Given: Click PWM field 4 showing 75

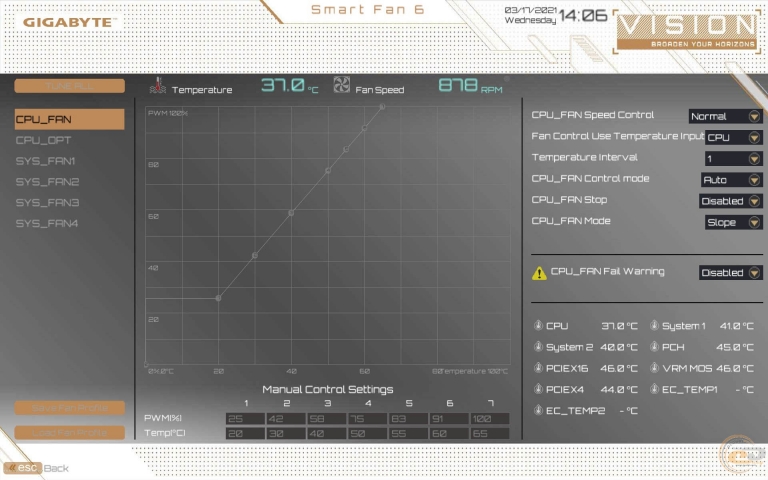Looking at the screenshot, I should coord(367,419).
